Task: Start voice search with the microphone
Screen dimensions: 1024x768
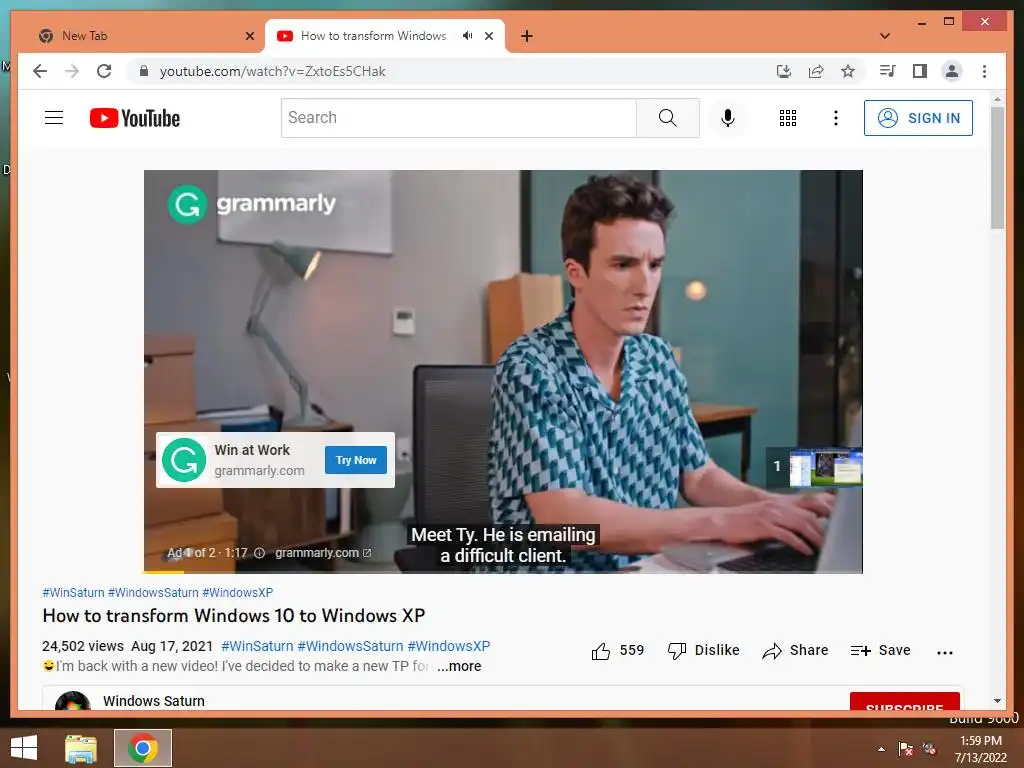Action: click(x=728, y=118)
